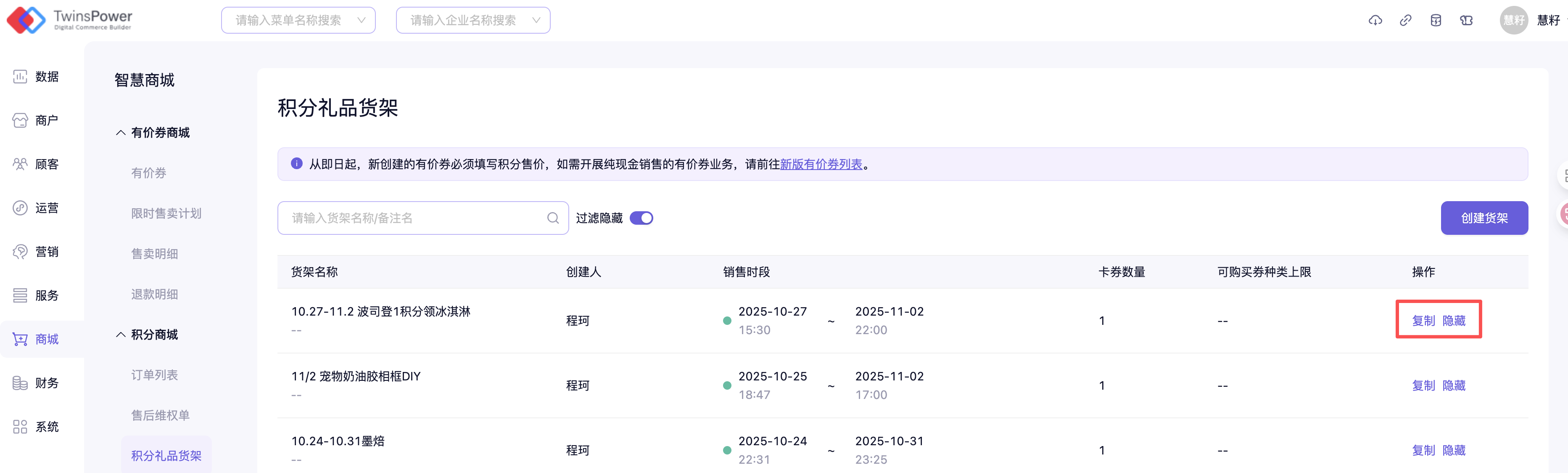Select the 订单列表 menu item

click(x=155, y=375)
